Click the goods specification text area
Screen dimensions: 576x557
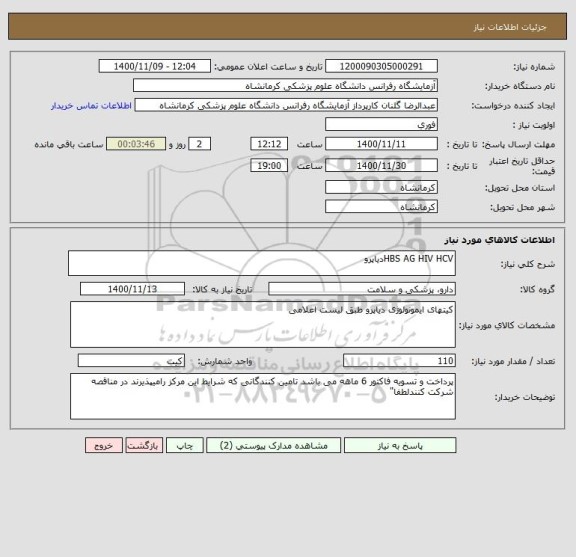[x=263, y=325]
